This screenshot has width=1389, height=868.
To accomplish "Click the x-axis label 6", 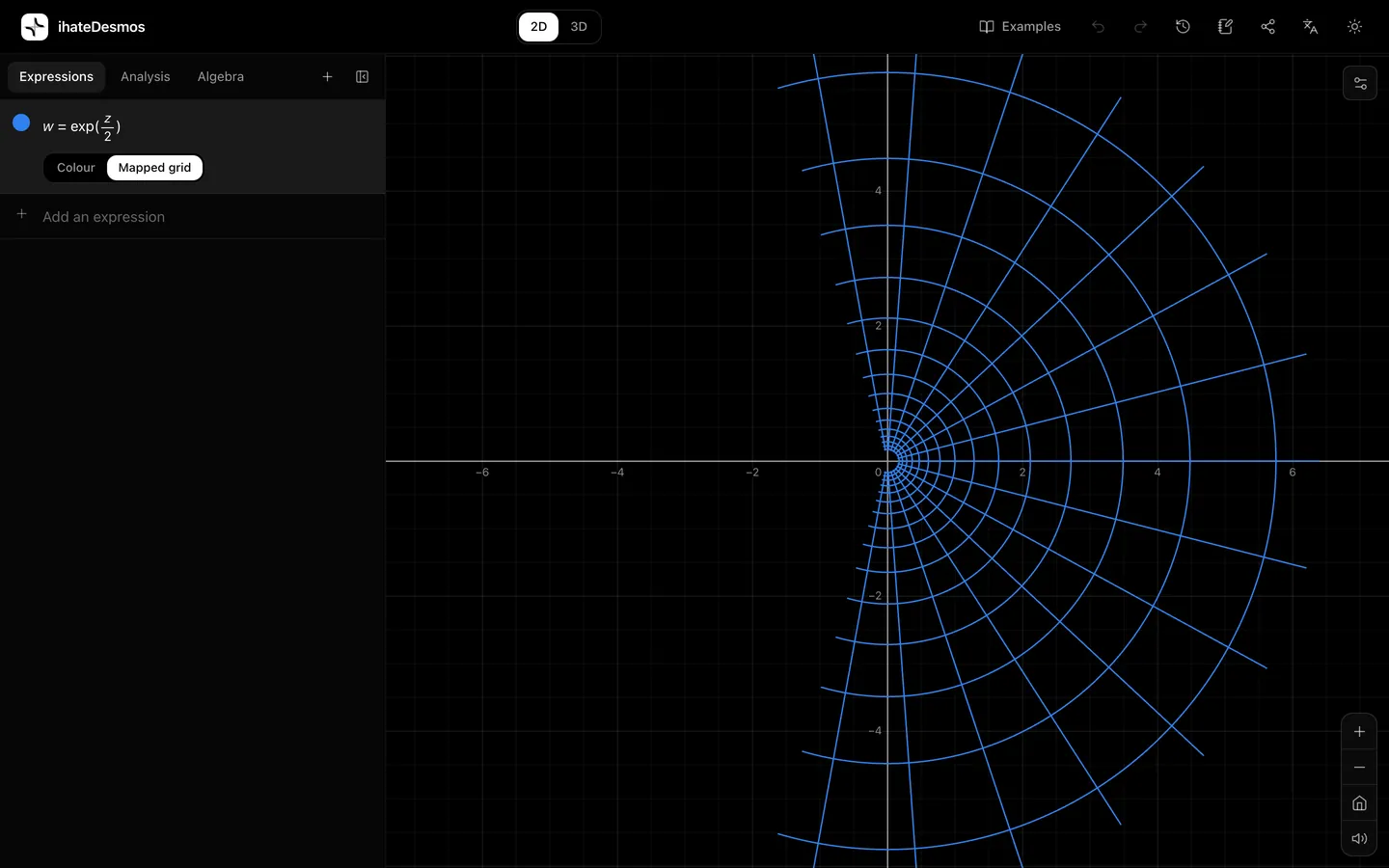I will click(1293, 473).
